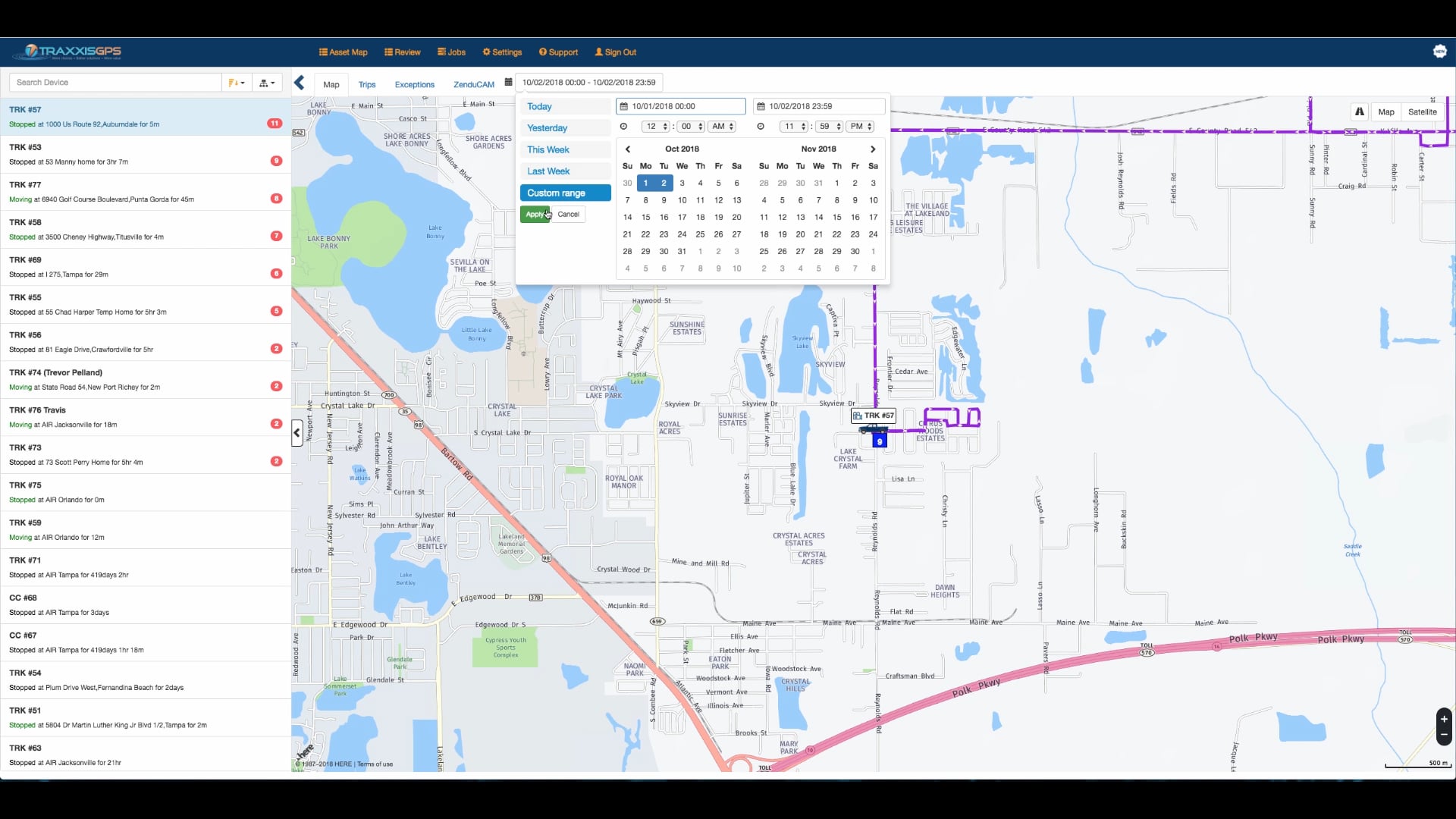Open the Support menu item
1456x819 pixels.
[x=558, y=52]
